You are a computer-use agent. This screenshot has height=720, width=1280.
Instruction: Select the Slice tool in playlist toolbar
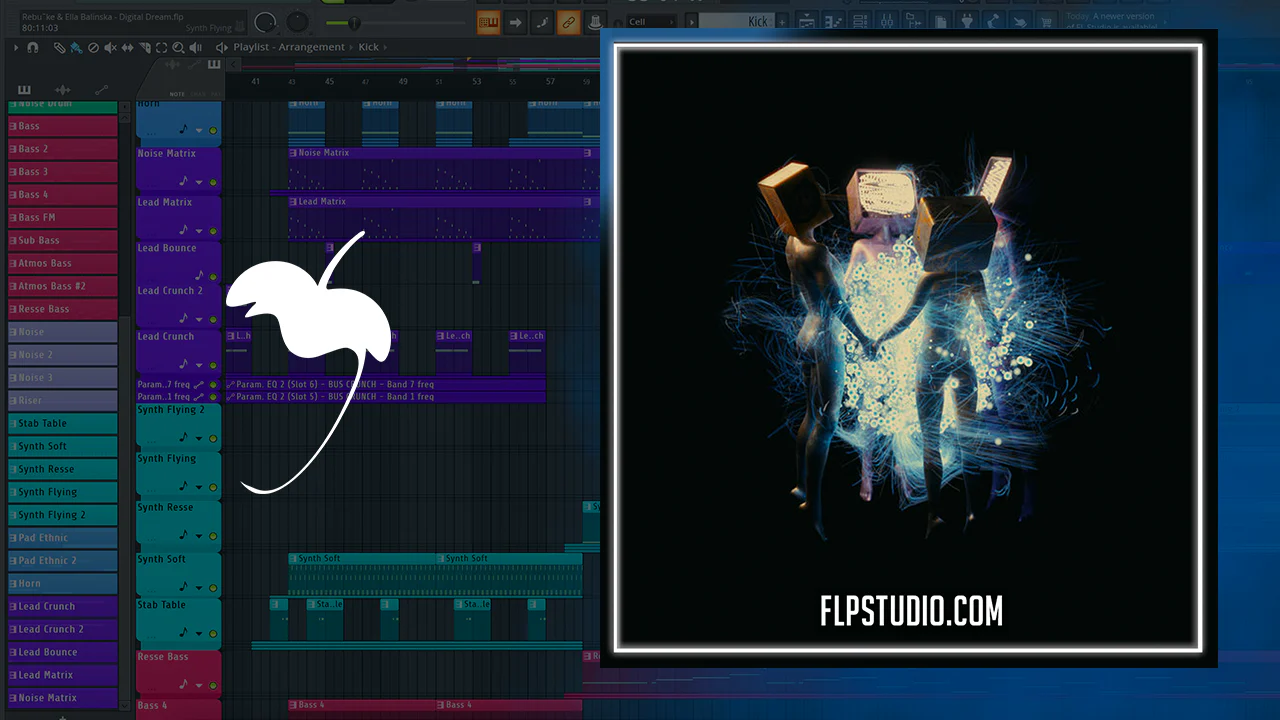[x=144, y=47]
